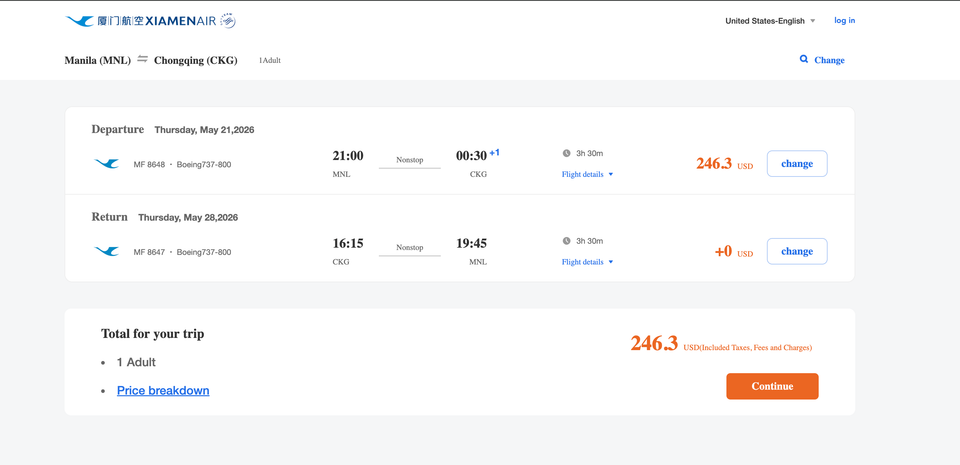
Task: Click the total trip price 246.3
Action: click(x=654, y=343)
